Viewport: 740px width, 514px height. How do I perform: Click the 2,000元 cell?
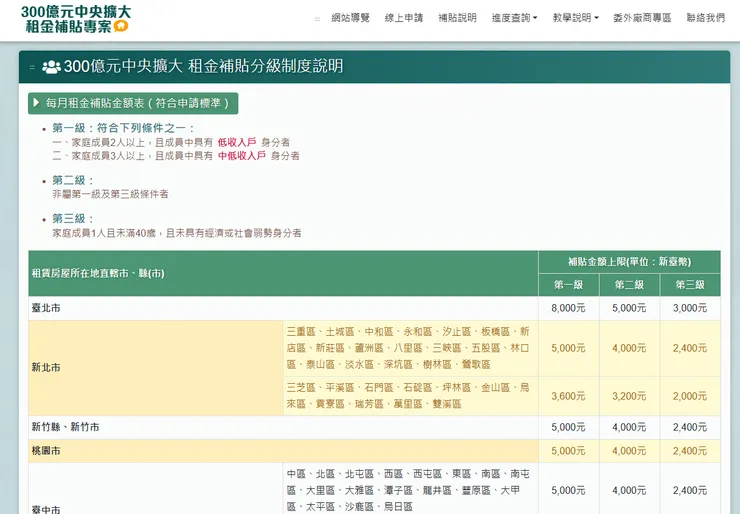(690, 396)
